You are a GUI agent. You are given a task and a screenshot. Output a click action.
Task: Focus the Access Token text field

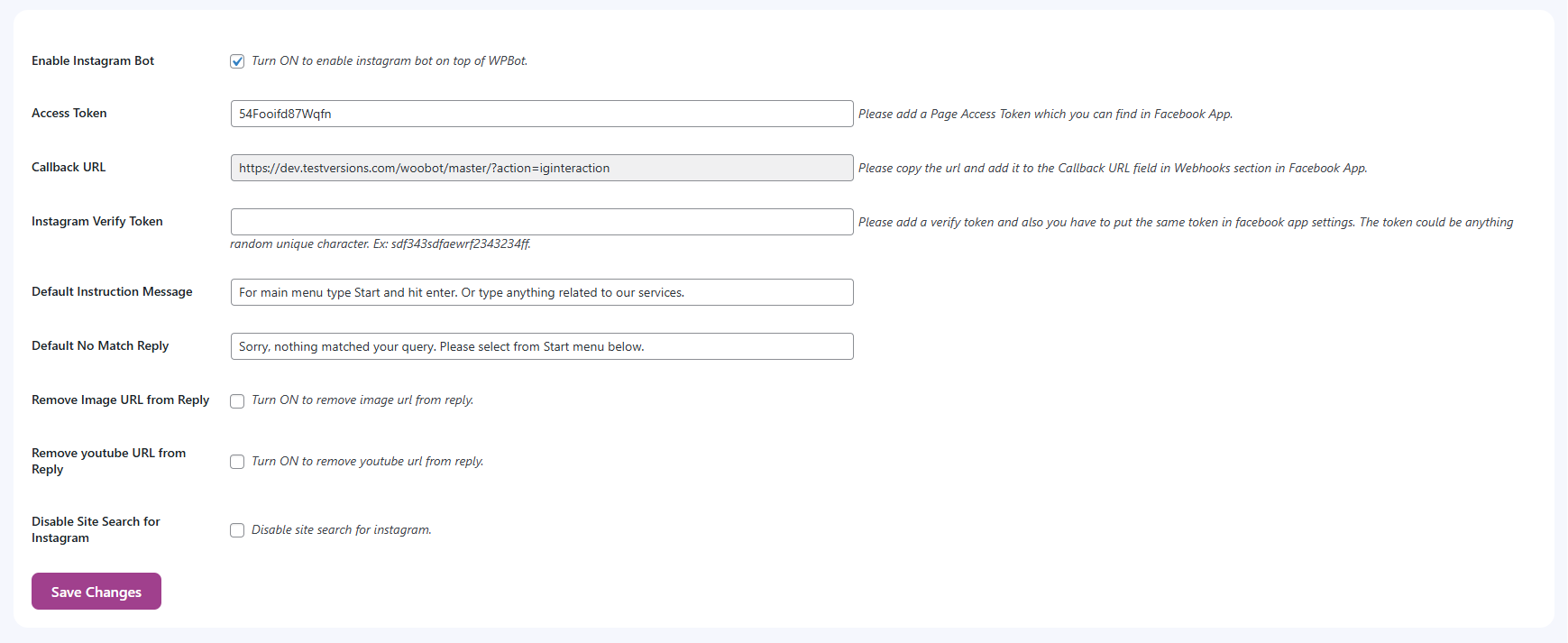coord(541,114)
